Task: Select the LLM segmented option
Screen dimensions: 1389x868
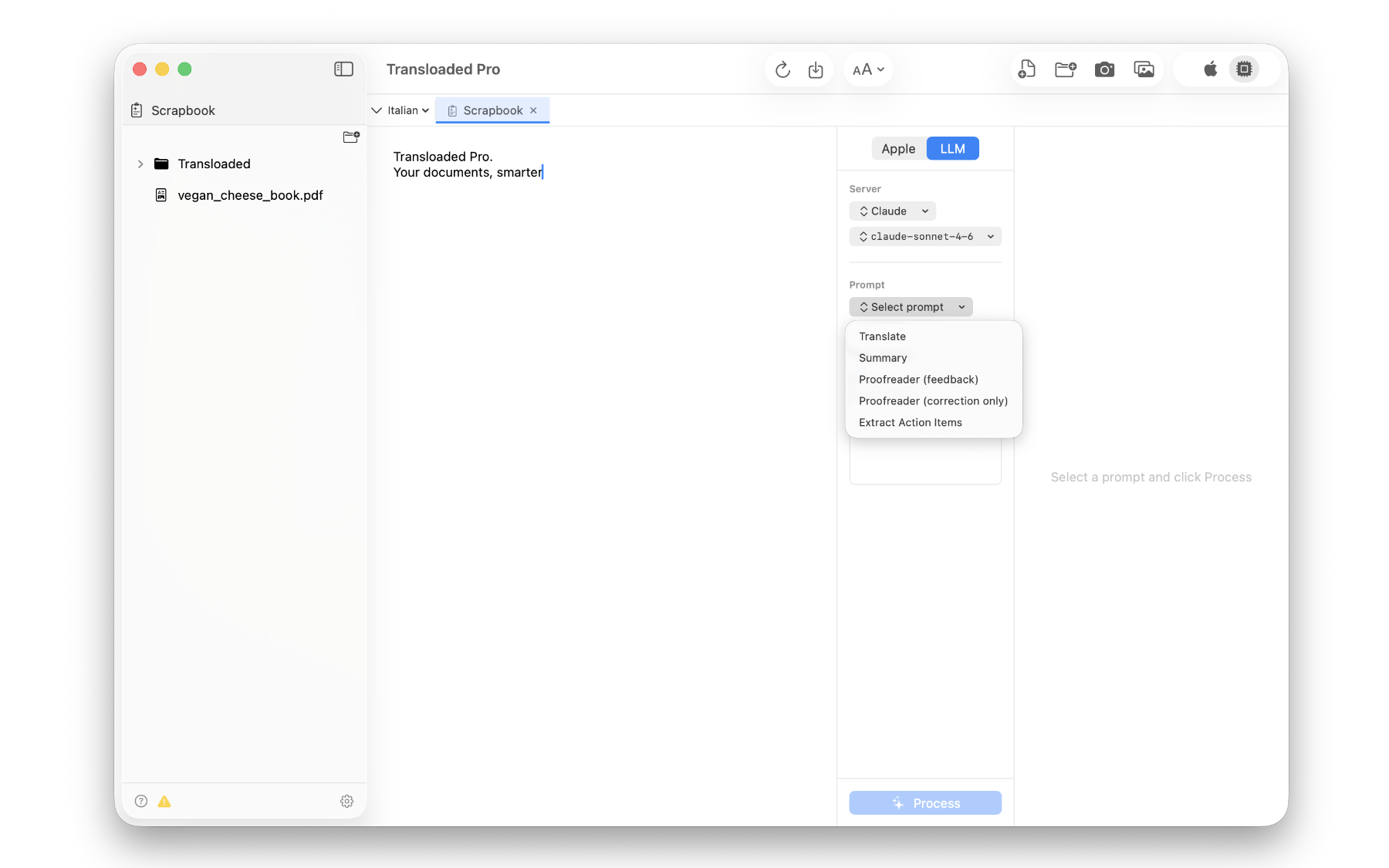Action: (952, 149)
